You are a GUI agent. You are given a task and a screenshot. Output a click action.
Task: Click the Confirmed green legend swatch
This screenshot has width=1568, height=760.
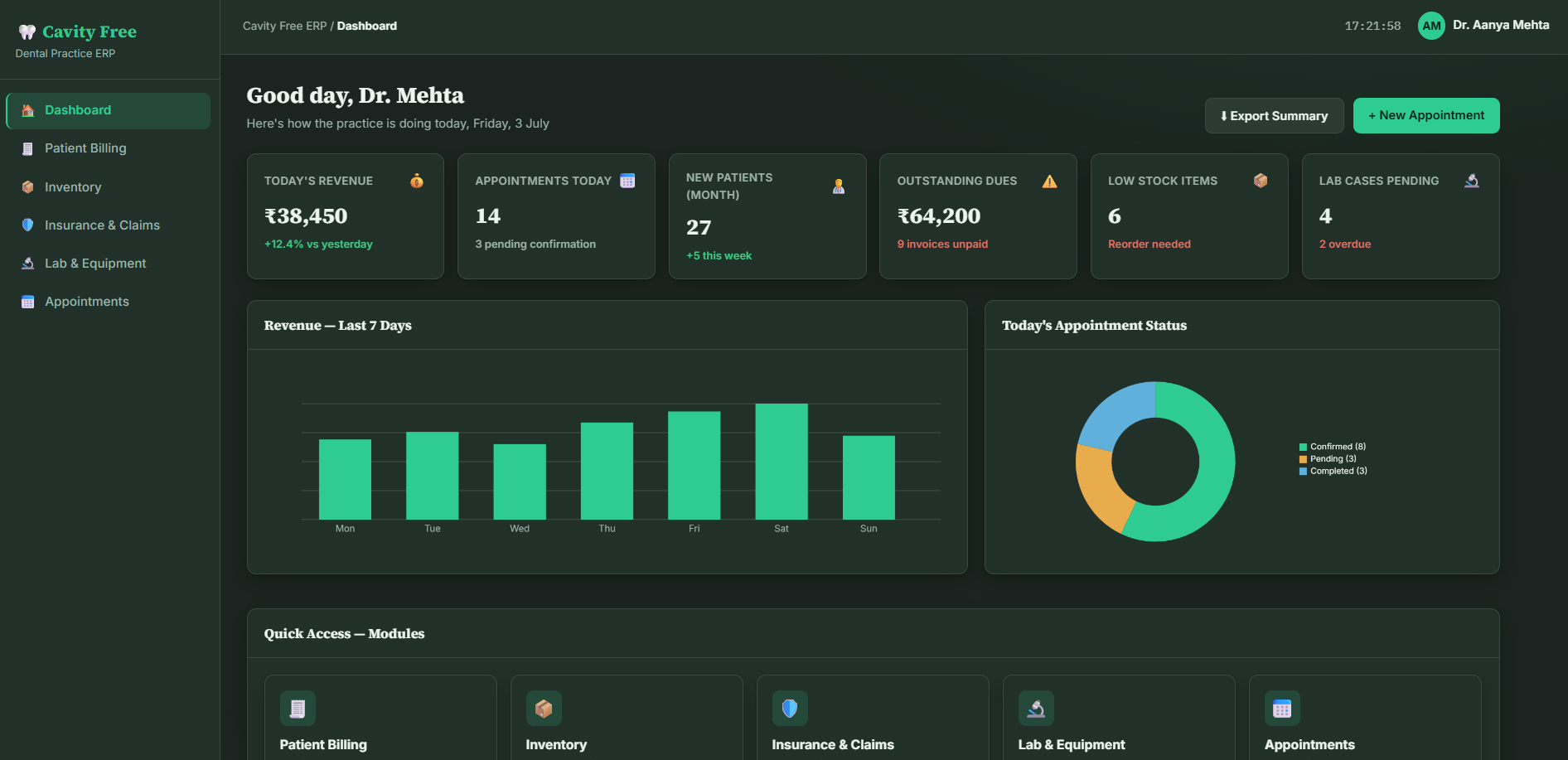1303,447
